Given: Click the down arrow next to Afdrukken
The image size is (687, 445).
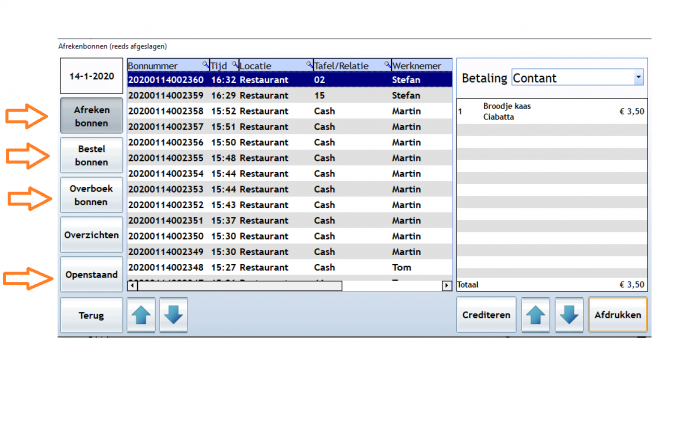Looking at the screenshot, I should (568, 315).
